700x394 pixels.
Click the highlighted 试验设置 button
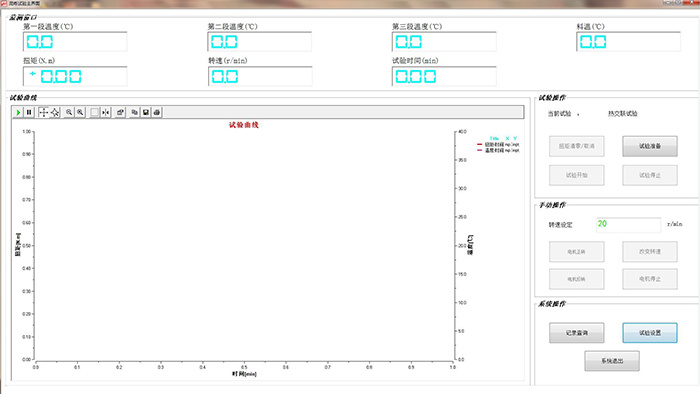tap(650, 333)
